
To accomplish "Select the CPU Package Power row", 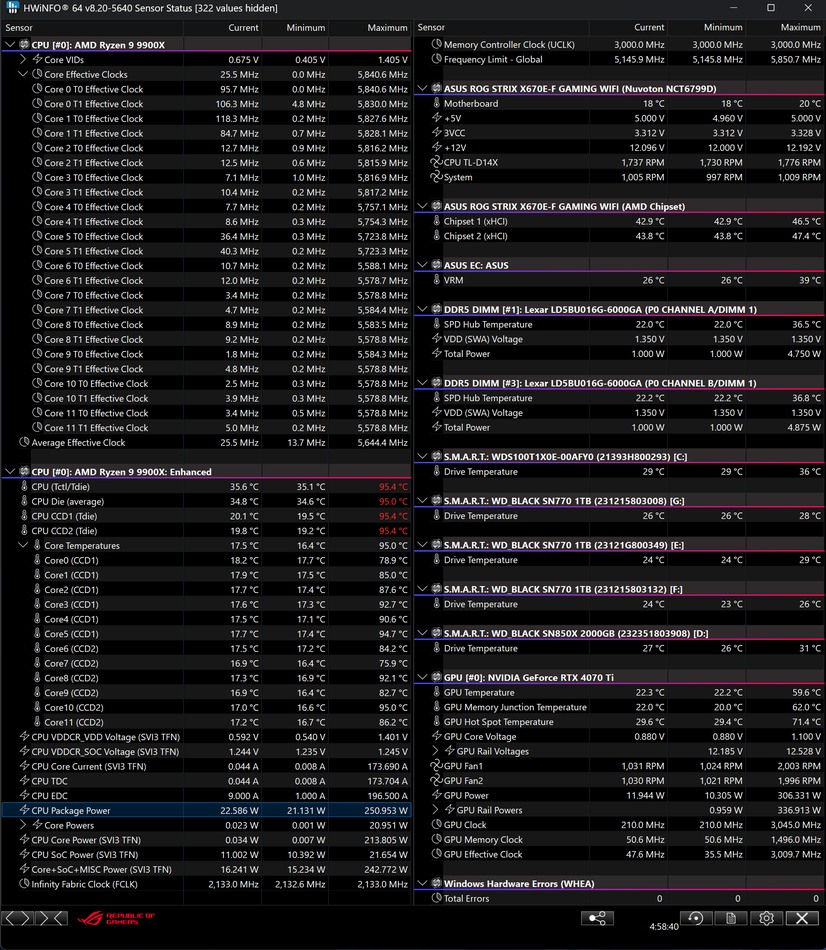I will [206, 810].
